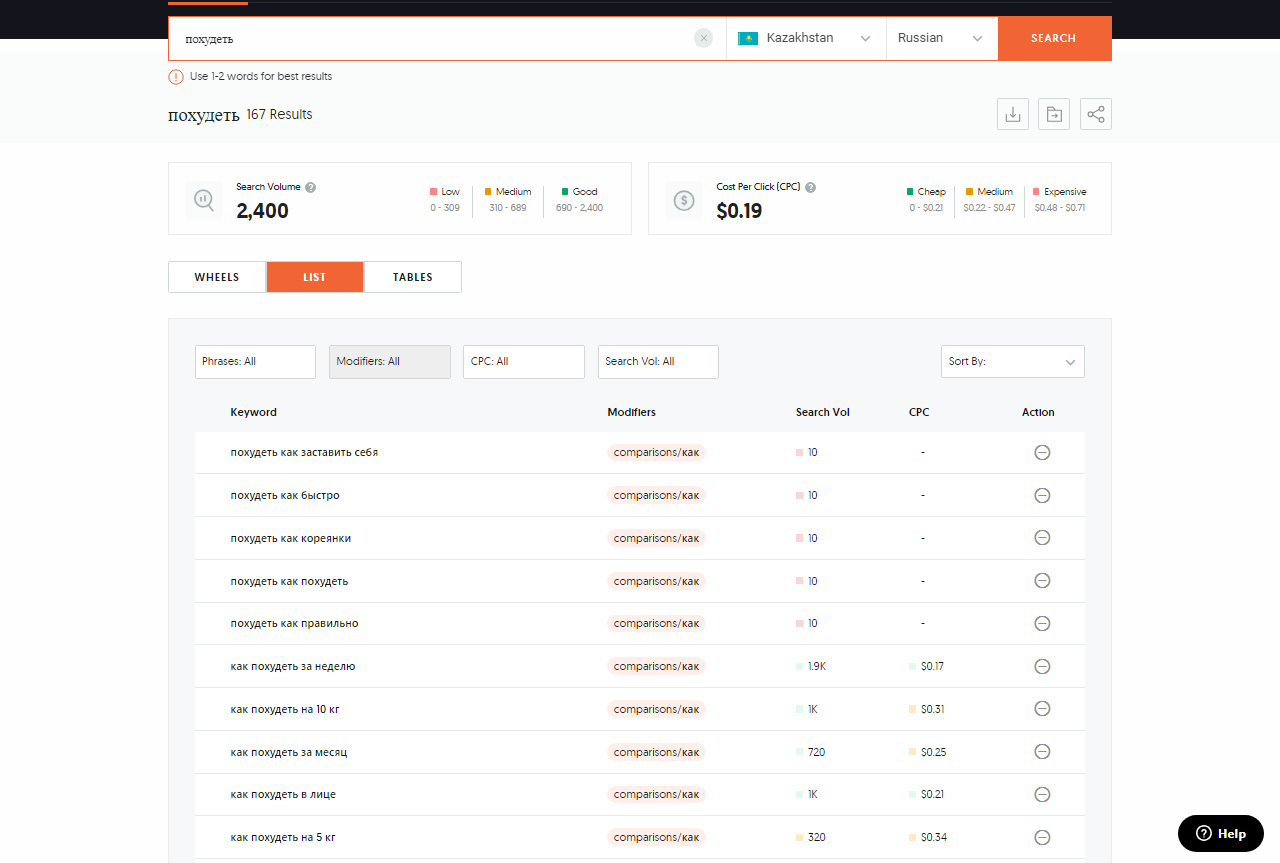Open the Kazakhstan country dropdown
Viewport: 1280px width, 863px height.
tap(806, 38)
